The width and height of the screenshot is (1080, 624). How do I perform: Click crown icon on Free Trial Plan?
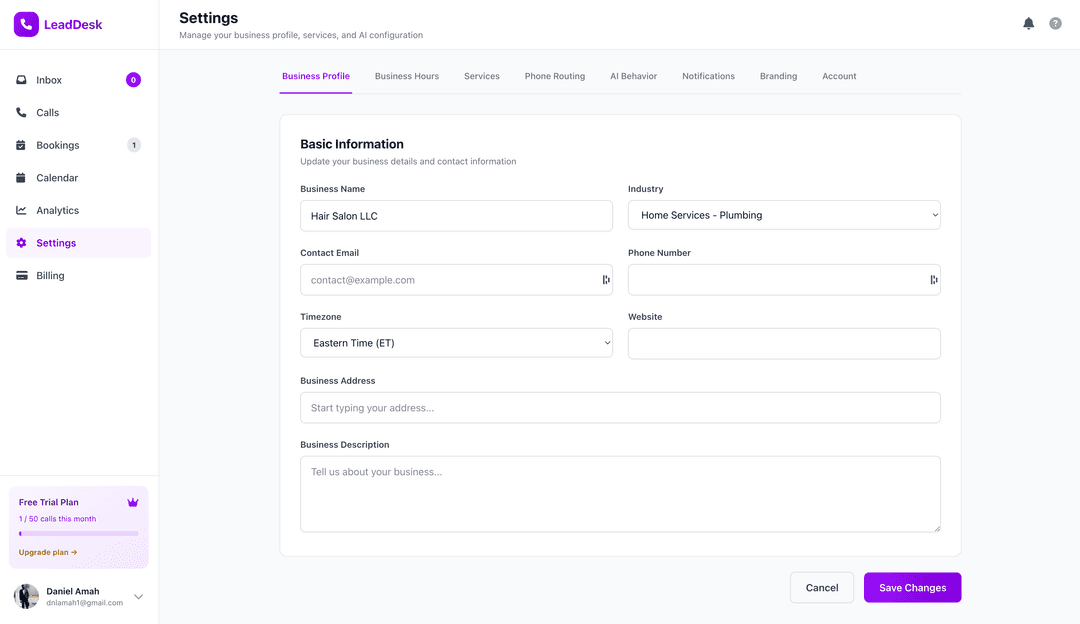[x=133, y=502]
